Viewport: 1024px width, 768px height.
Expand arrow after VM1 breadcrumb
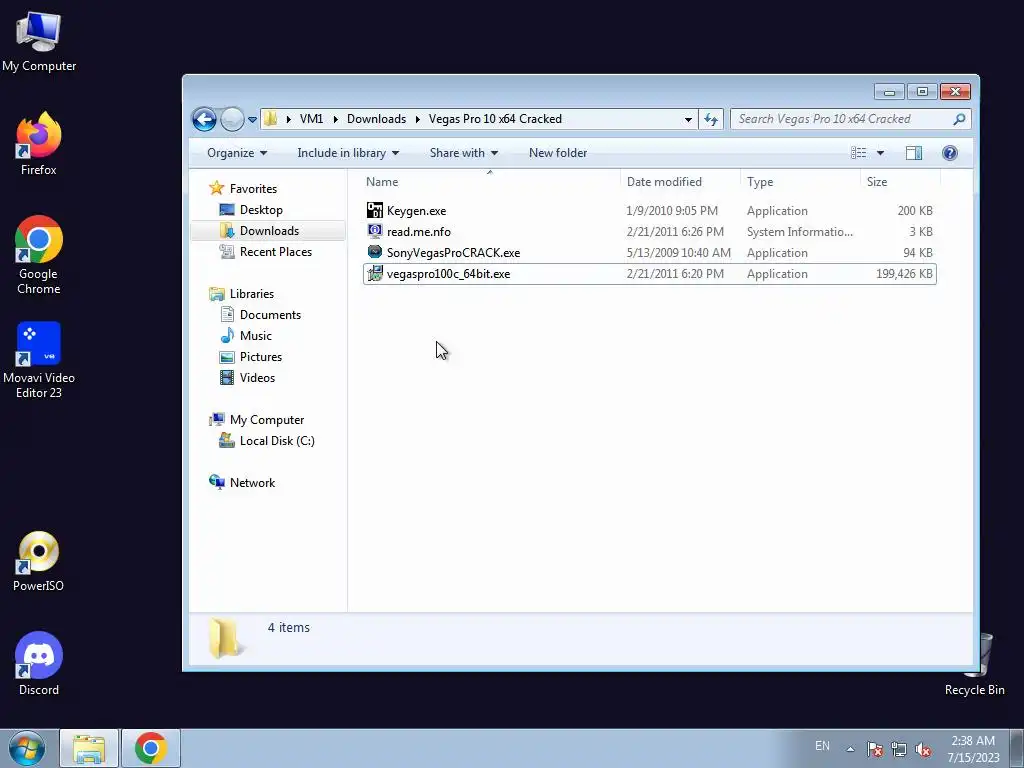coord(336,120)
